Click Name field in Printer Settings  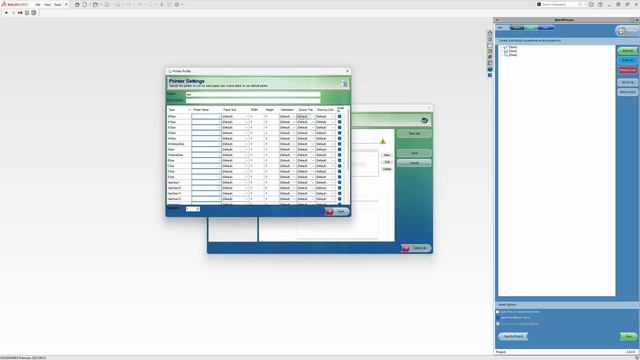(253, 94)
